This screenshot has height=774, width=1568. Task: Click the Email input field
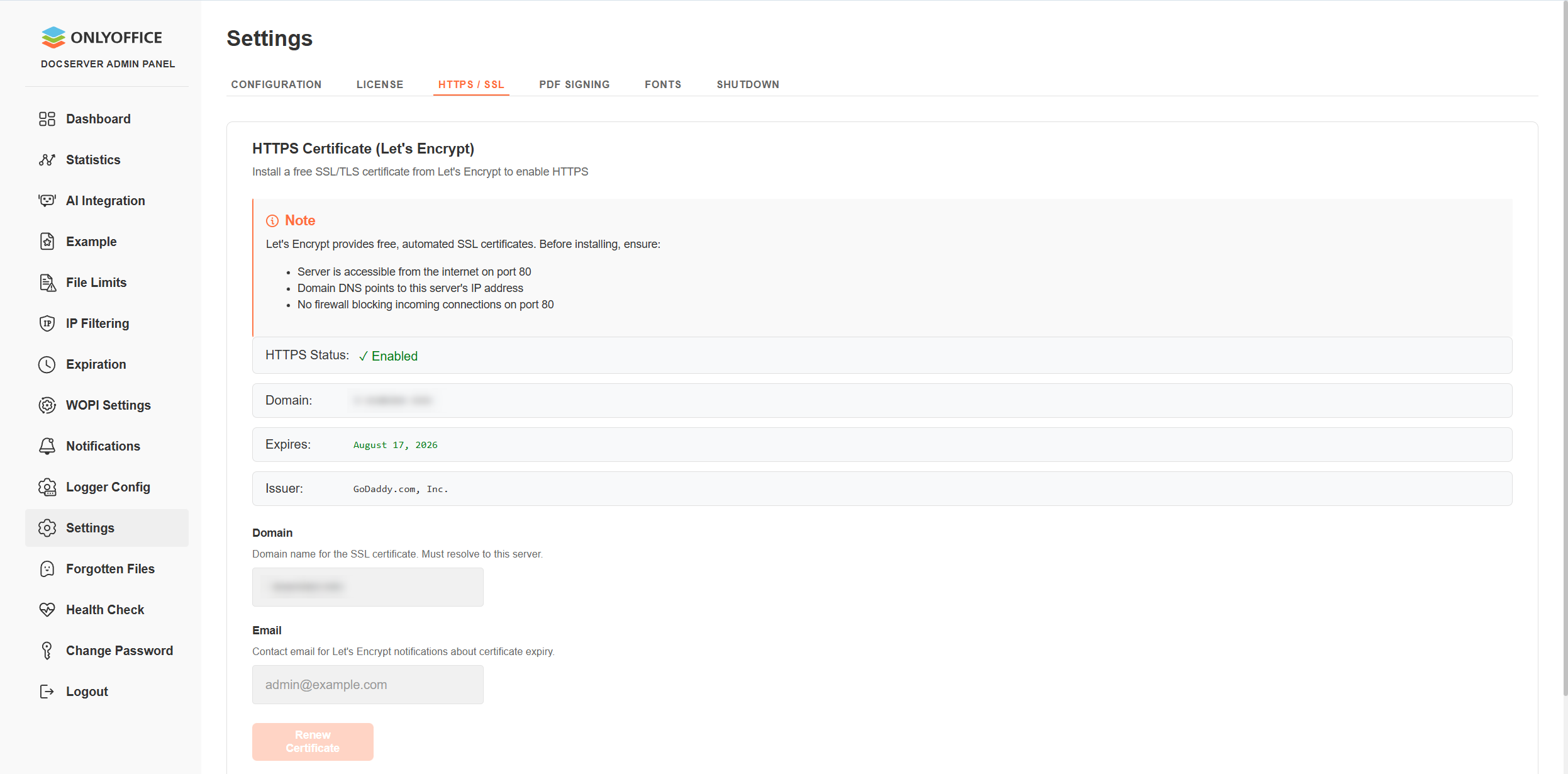tap(368, 685)
